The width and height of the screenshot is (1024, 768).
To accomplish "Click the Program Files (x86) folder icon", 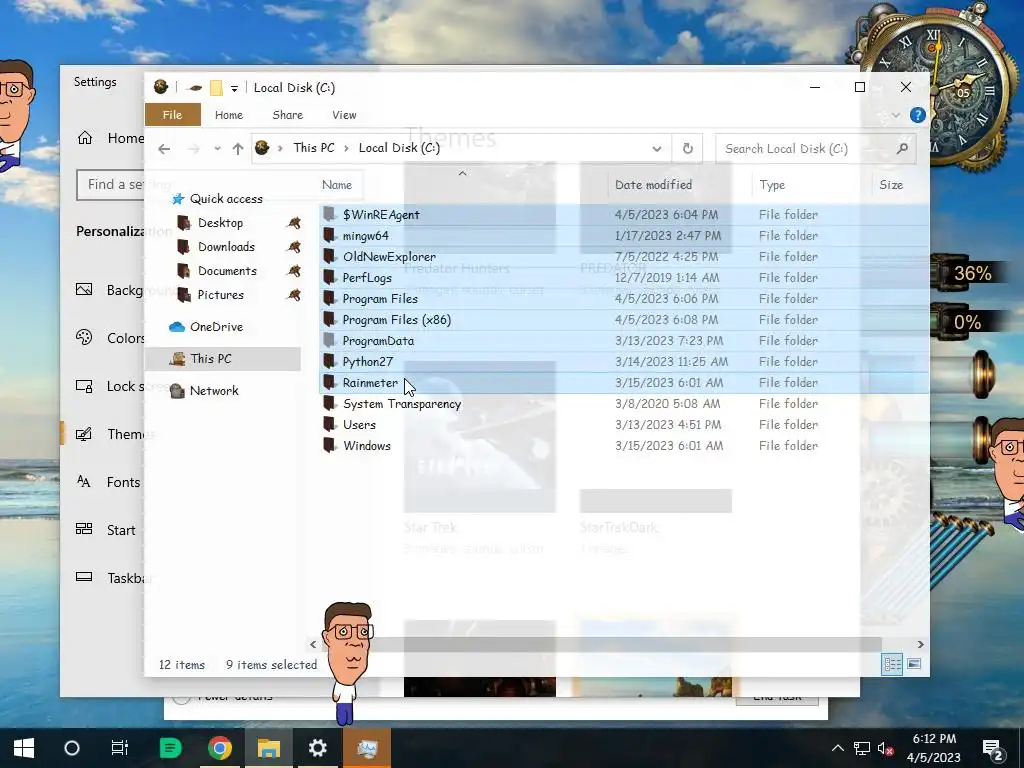I will click(330, 319).
